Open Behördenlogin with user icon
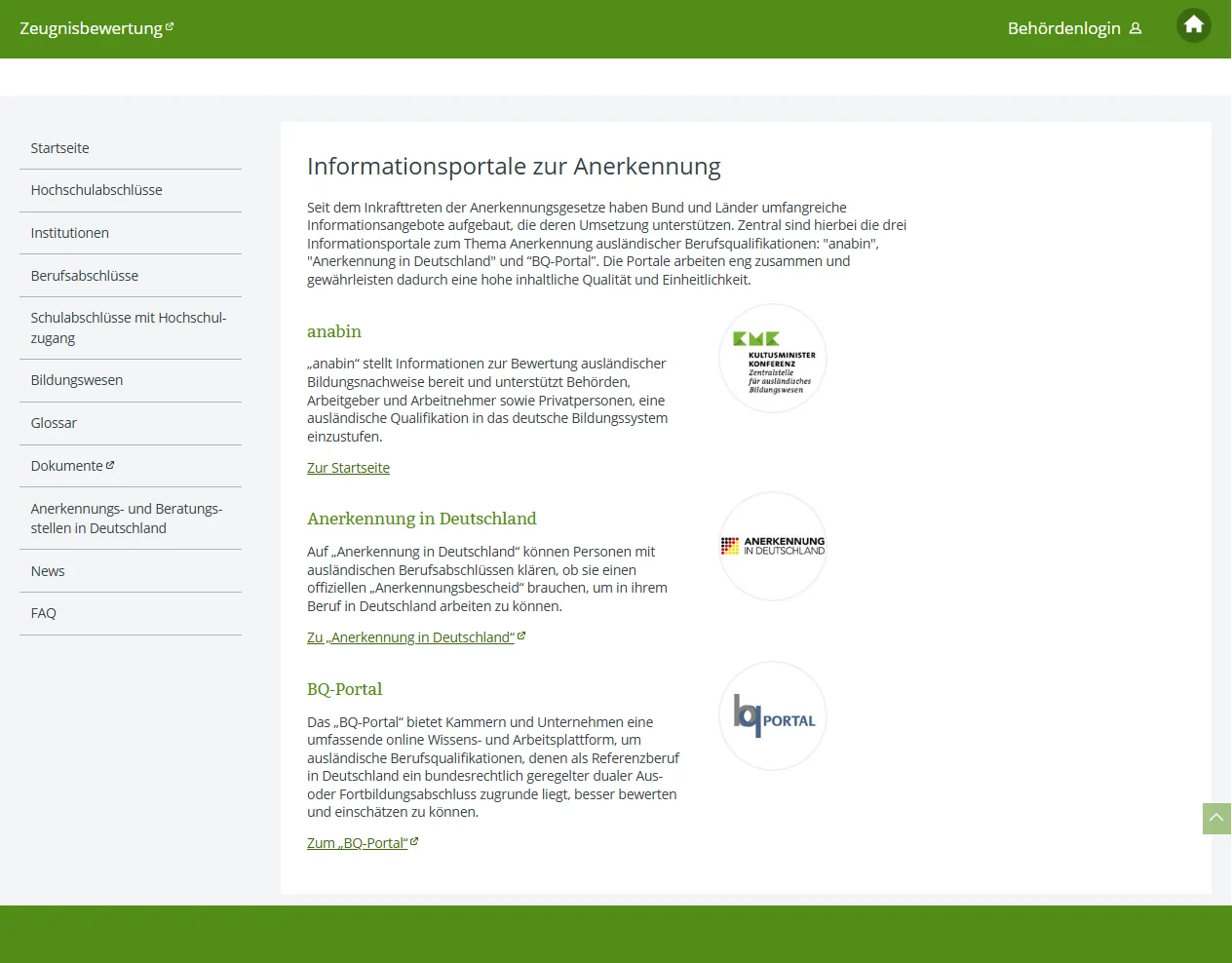Screen dimensions: 1232x963 pyautogui.click(x=1074, y=28)
